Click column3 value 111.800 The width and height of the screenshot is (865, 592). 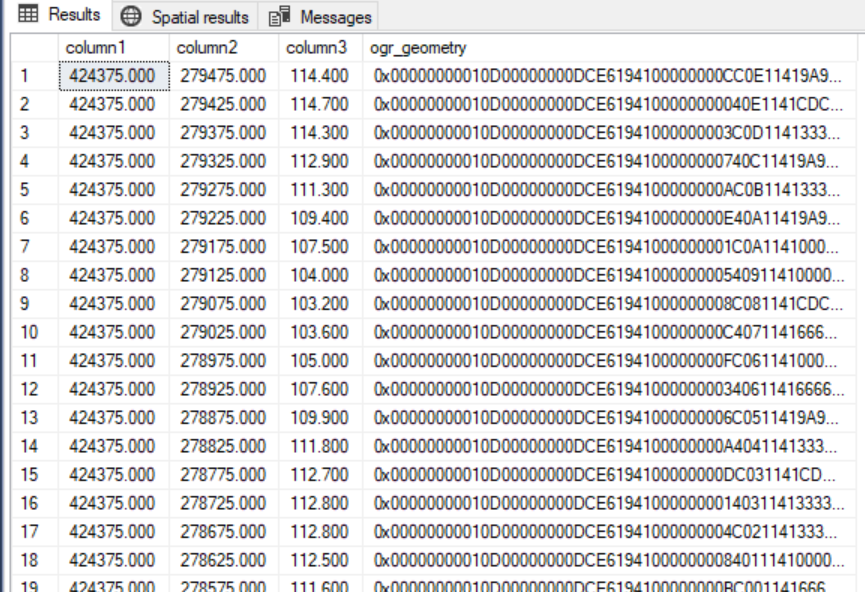(x=321, y=446)
